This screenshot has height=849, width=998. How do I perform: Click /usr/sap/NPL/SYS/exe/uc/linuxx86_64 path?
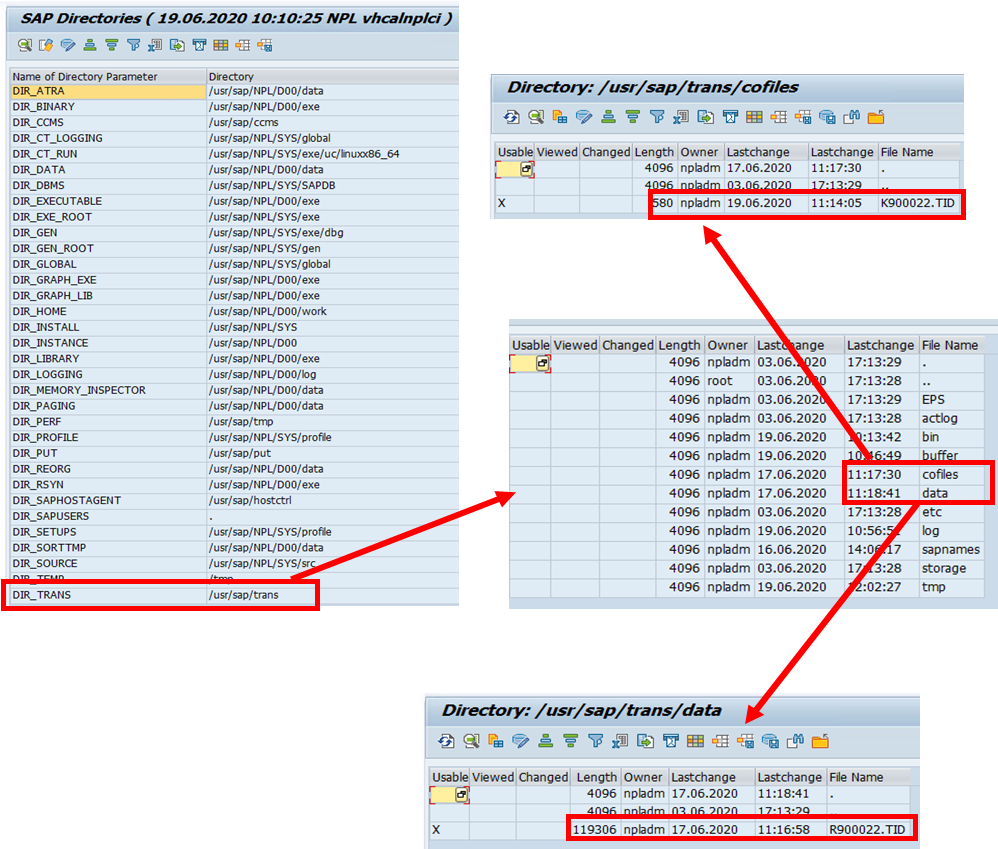point(304,154)
